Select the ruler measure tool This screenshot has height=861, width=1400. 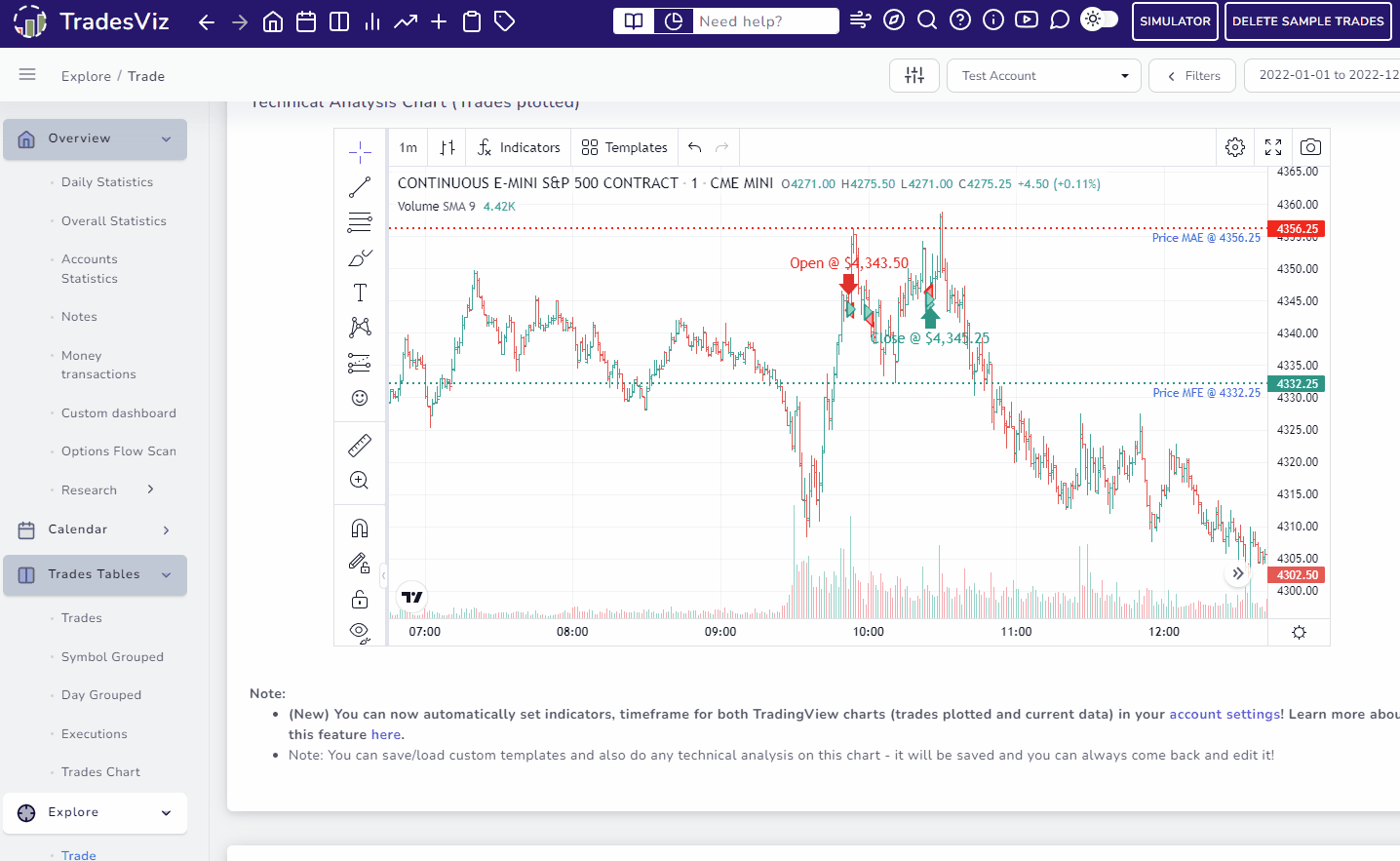[360, 446]
